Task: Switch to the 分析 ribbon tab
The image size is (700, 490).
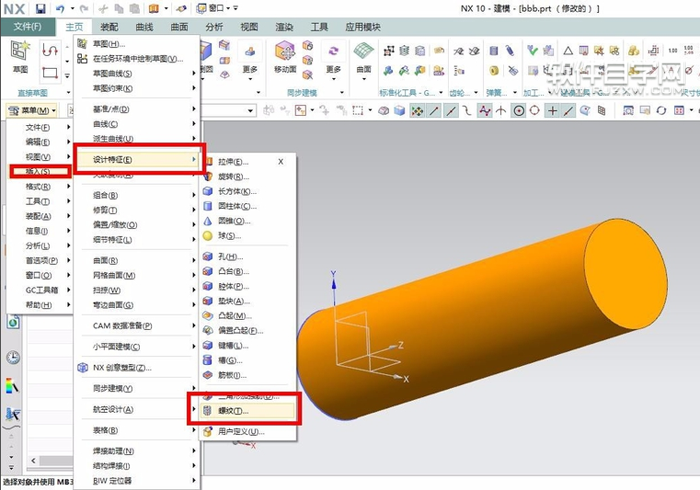Action: tap(214, 27)
